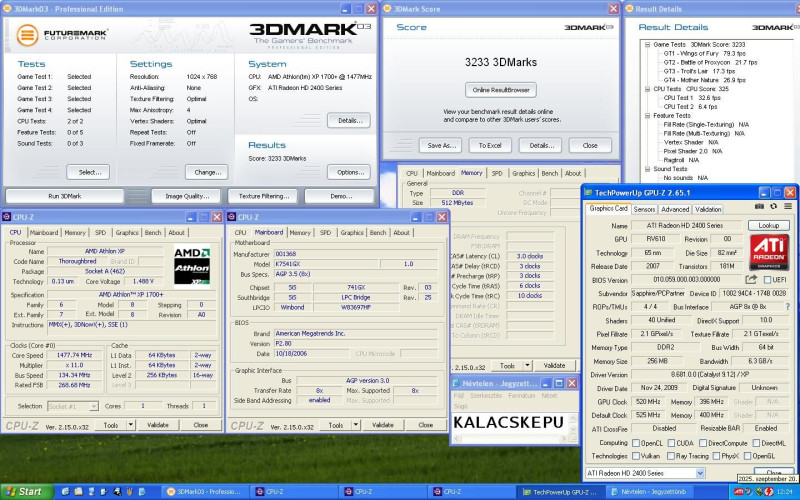Collapse the Feature Tests tree node
Screen dimensions: 800x500
point(647,115)
